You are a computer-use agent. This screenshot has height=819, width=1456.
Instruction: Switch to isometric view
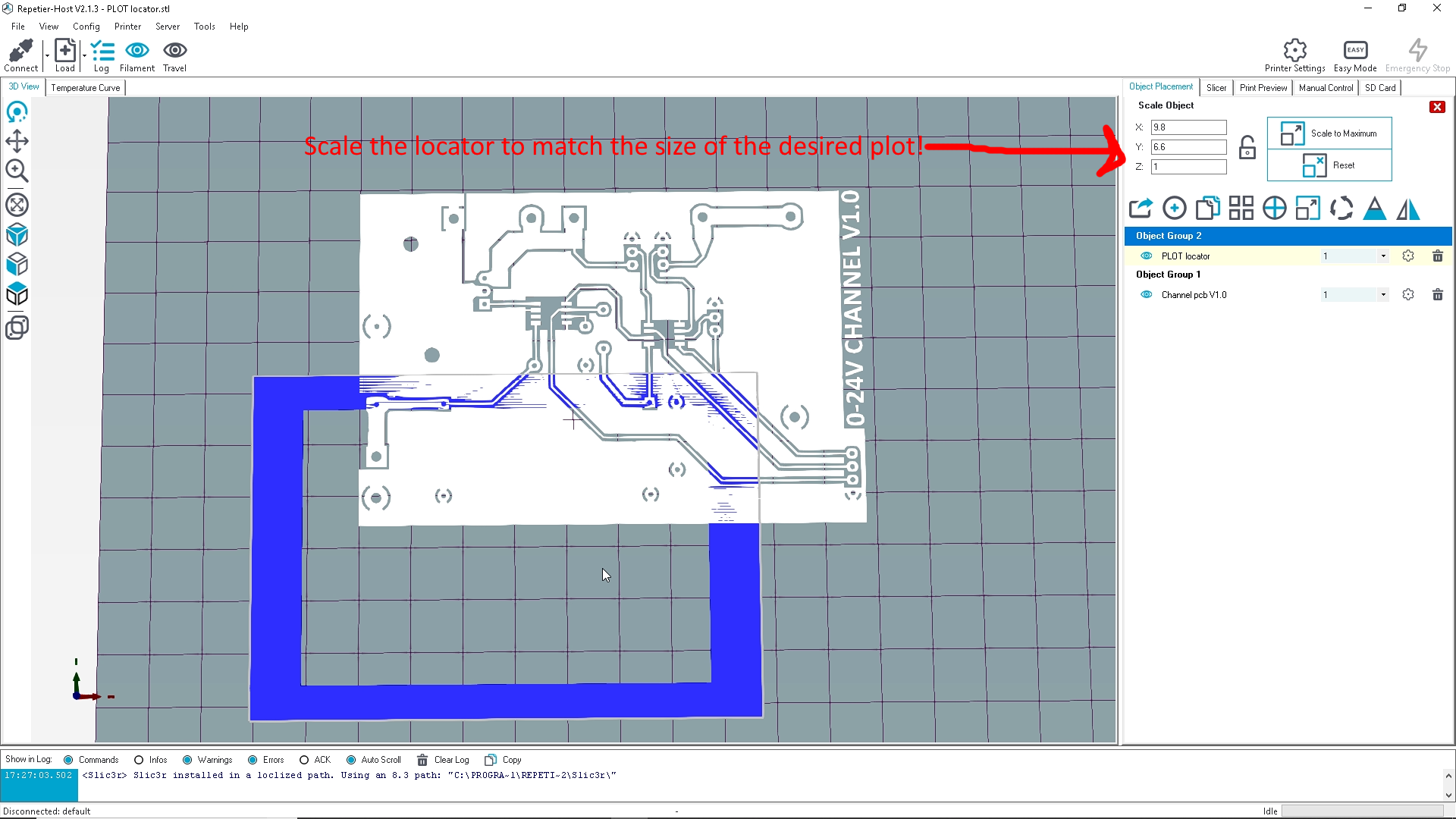[17, 235]
